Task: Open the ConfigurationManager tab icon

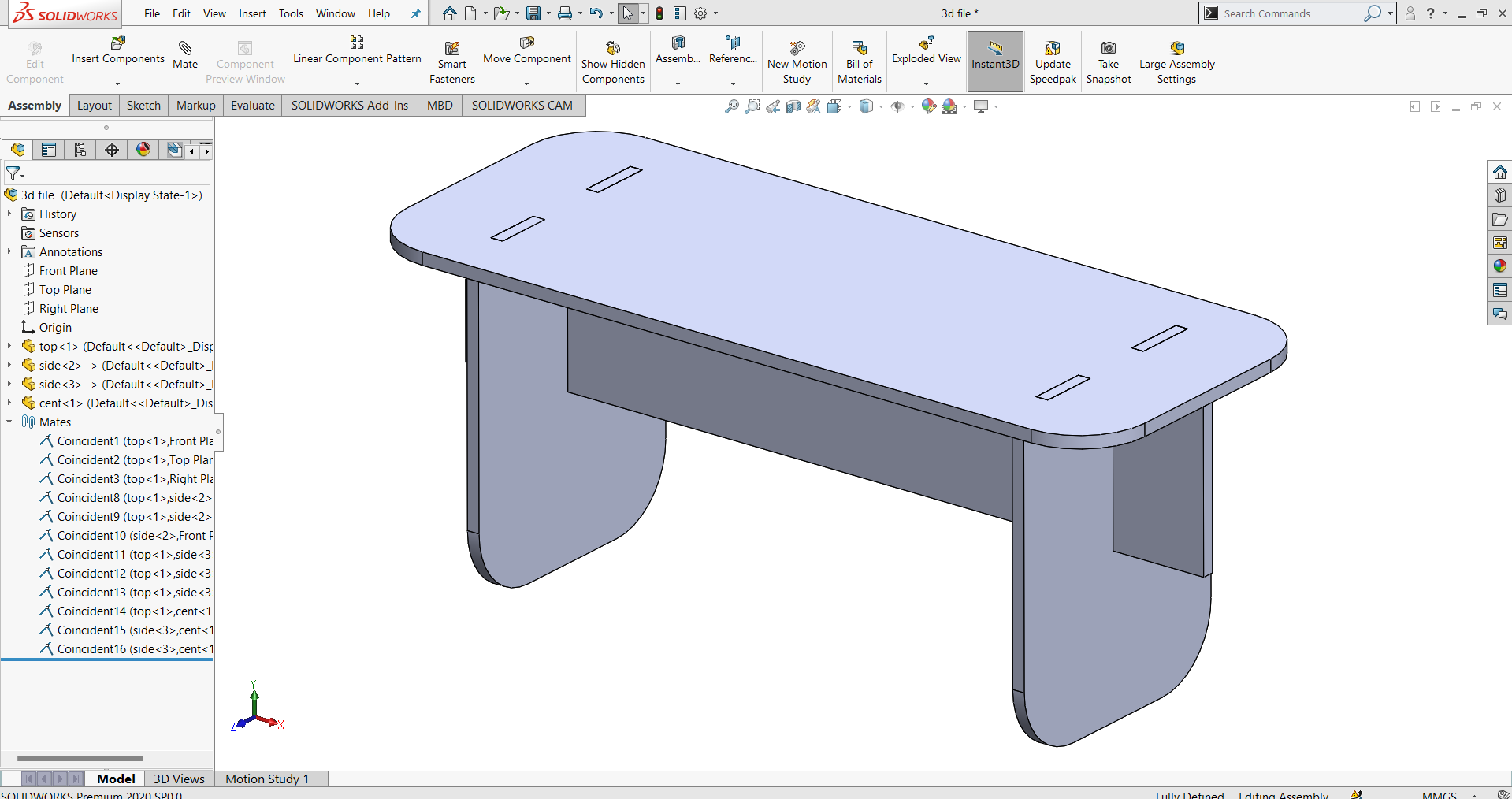Action: [x=80, y=150]
